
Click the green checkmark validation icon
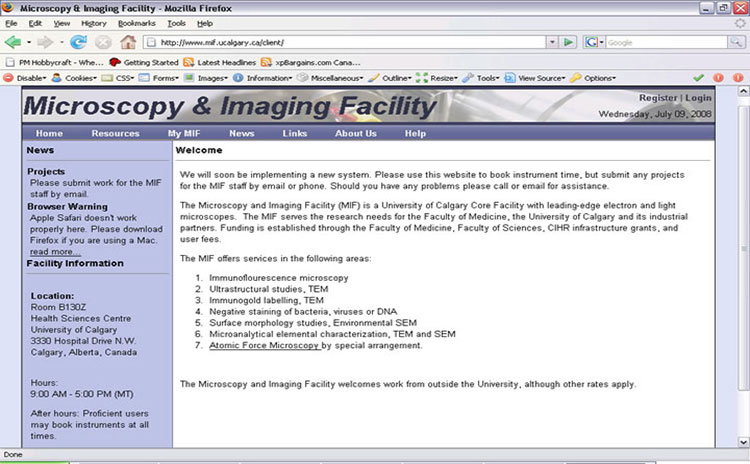[698, 77]
